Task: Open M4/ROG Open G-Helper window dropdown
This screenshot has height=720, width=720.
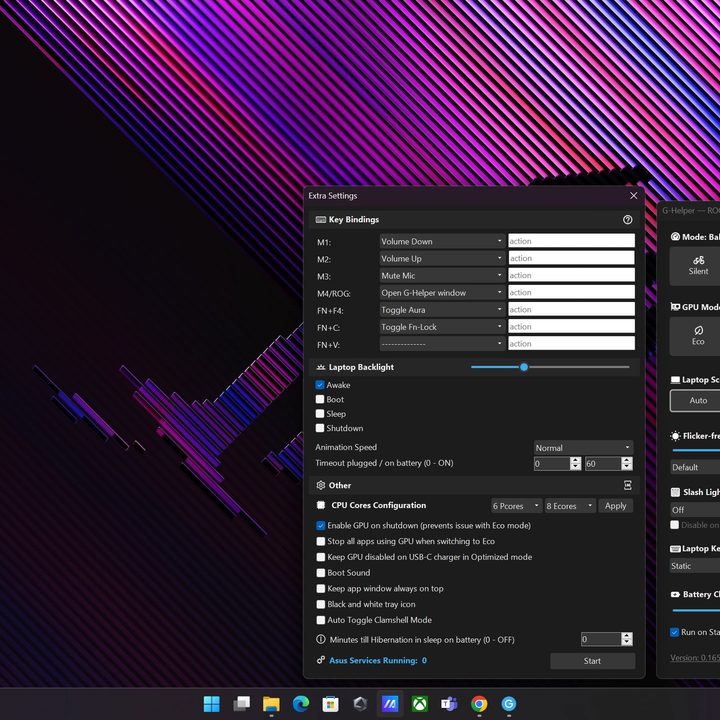Action: pos(443,292)
